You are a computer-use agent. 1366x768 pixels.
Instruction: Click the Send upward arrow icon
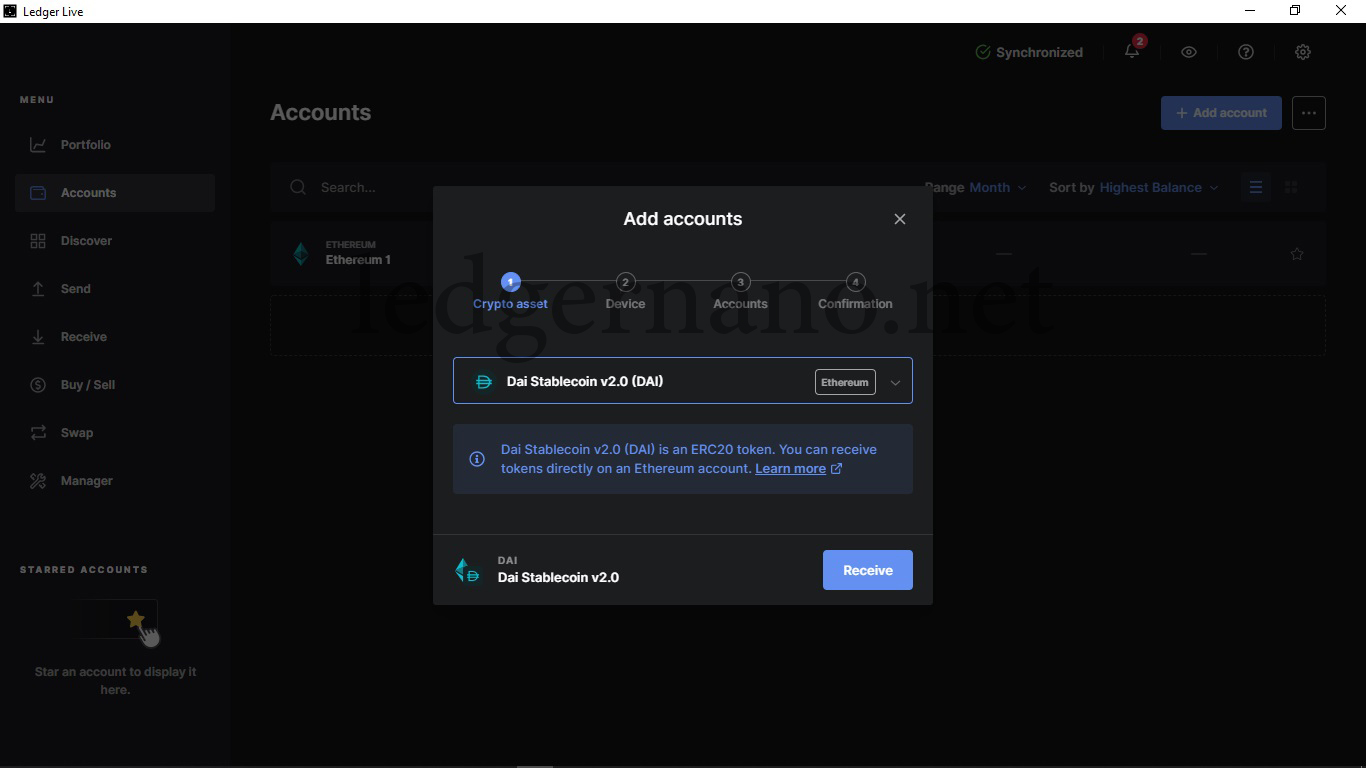click(38, 289)
